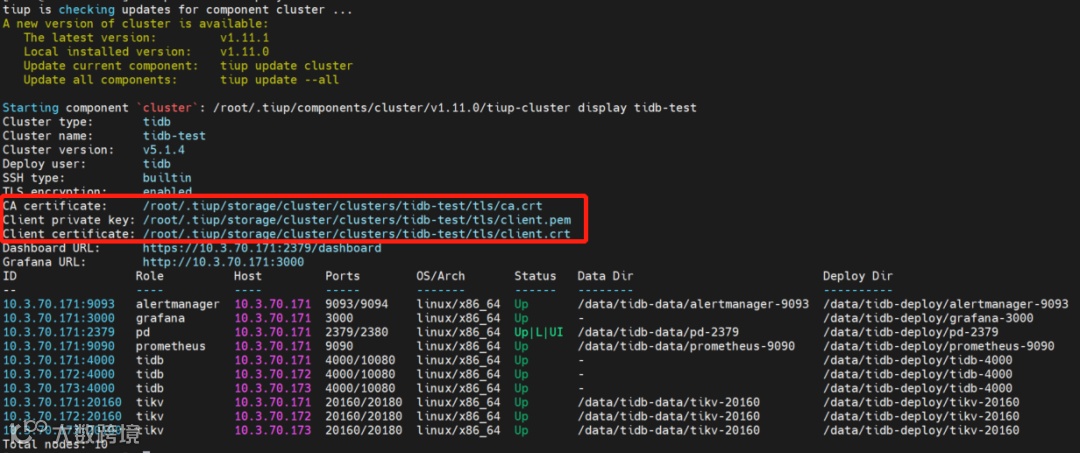Select the ID 10.3.70.171:3000 in grafana row
Screen dimensions: 1080x453
click(x=59, y=318)
